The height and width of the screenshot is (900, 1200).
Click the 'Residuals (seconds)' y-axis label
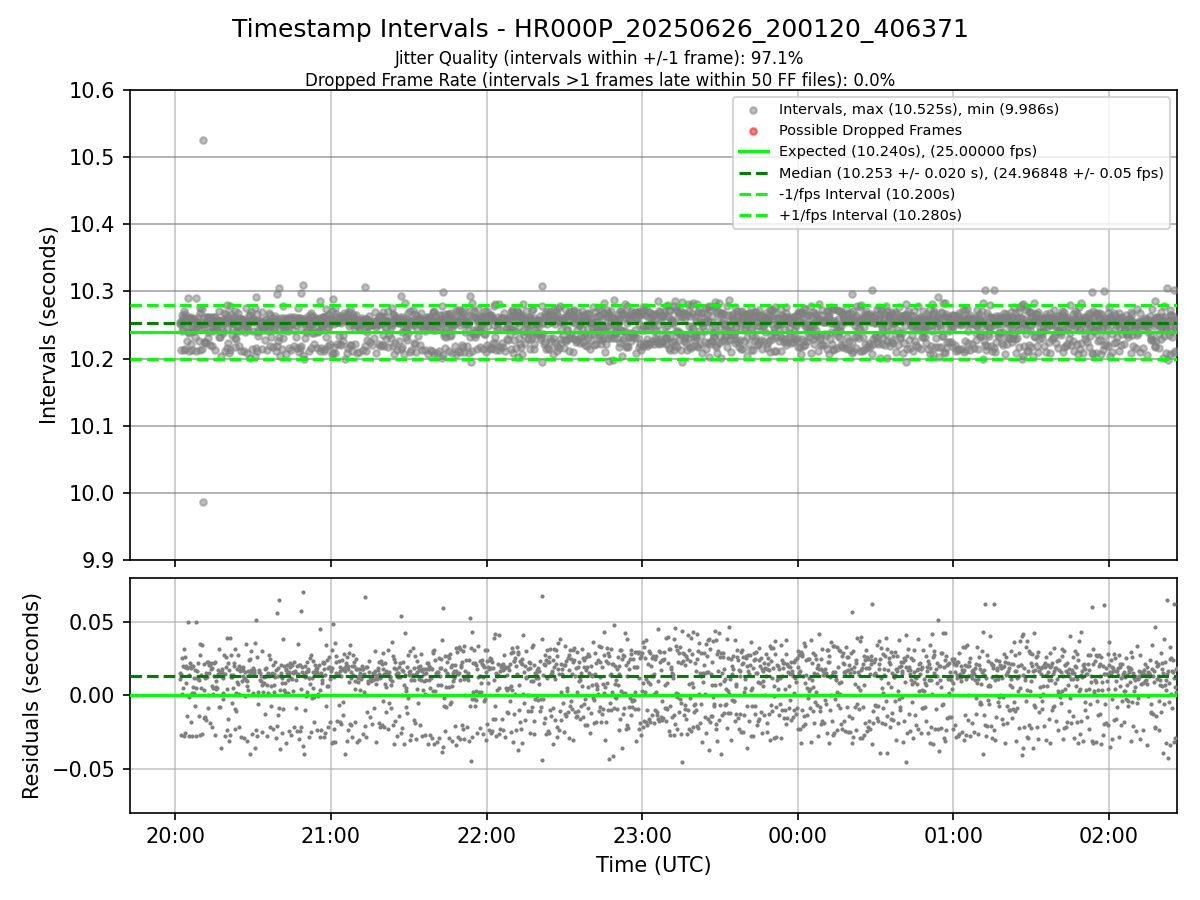coord(31,696)
